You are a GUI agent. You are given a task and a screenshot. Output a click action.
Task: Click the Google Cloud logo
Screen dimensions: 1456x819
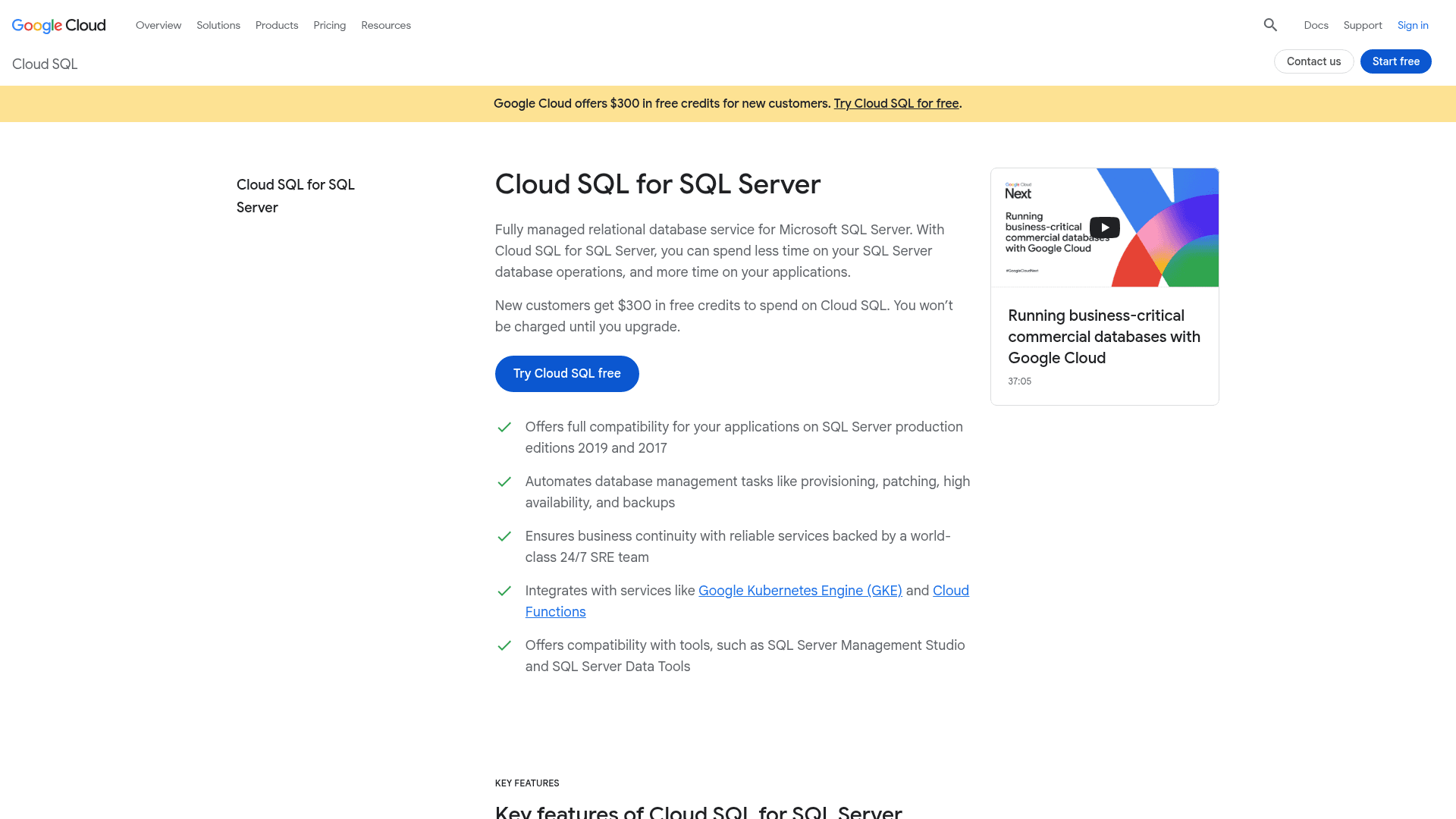(x=59, y=25)
